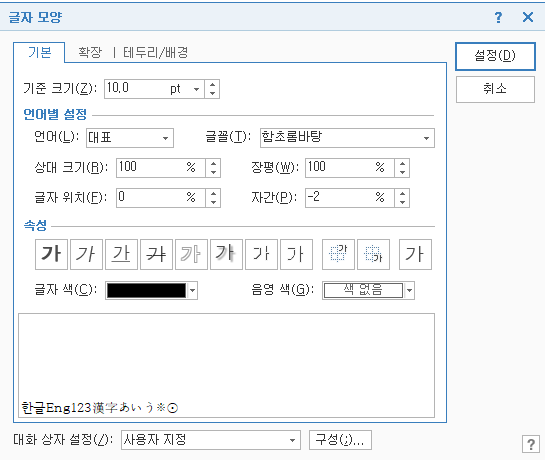Decrease 상대 크기 with down arrow

tap(213, 173)
